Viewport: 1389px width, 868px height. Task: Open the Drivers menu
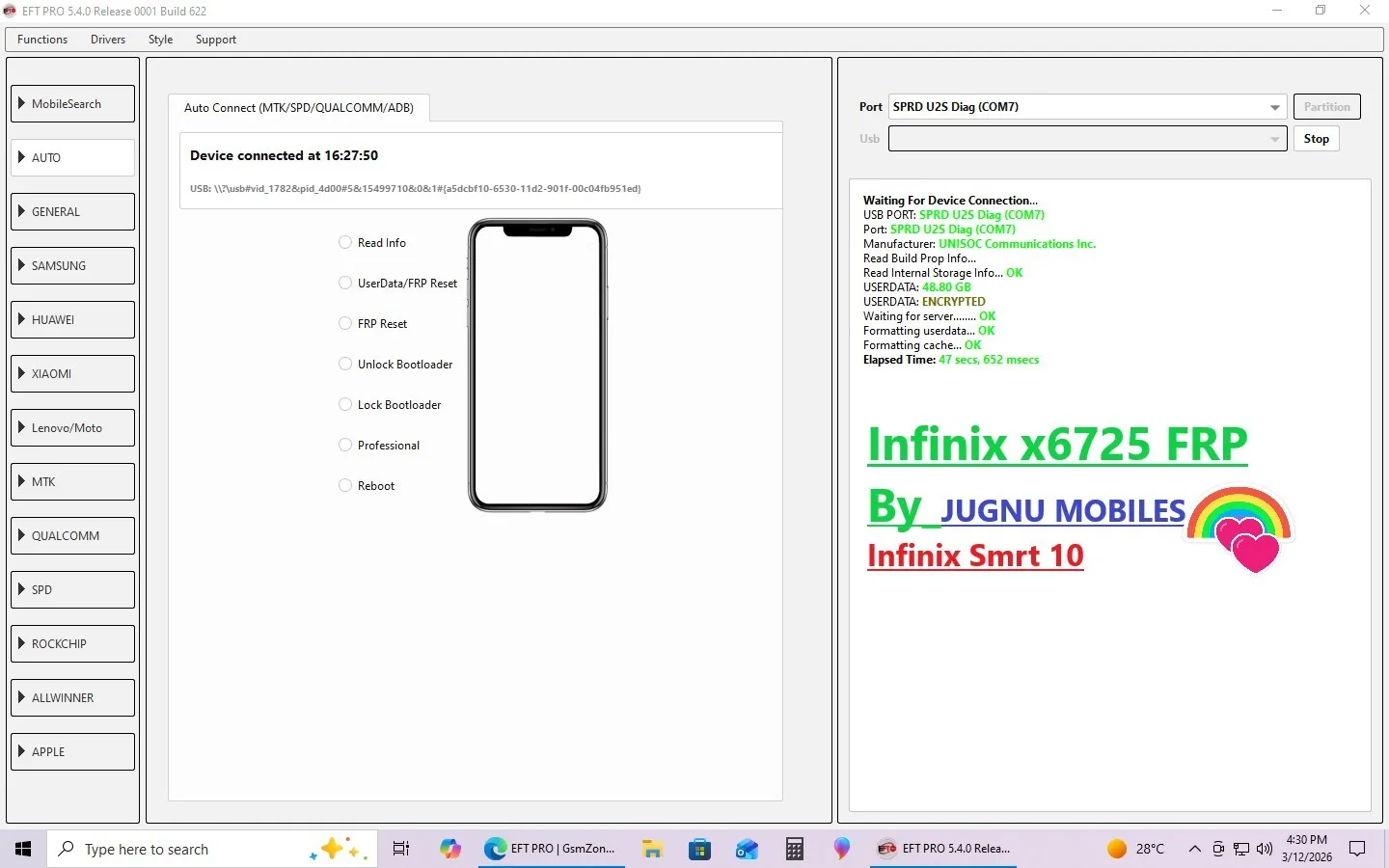point(108,40)
